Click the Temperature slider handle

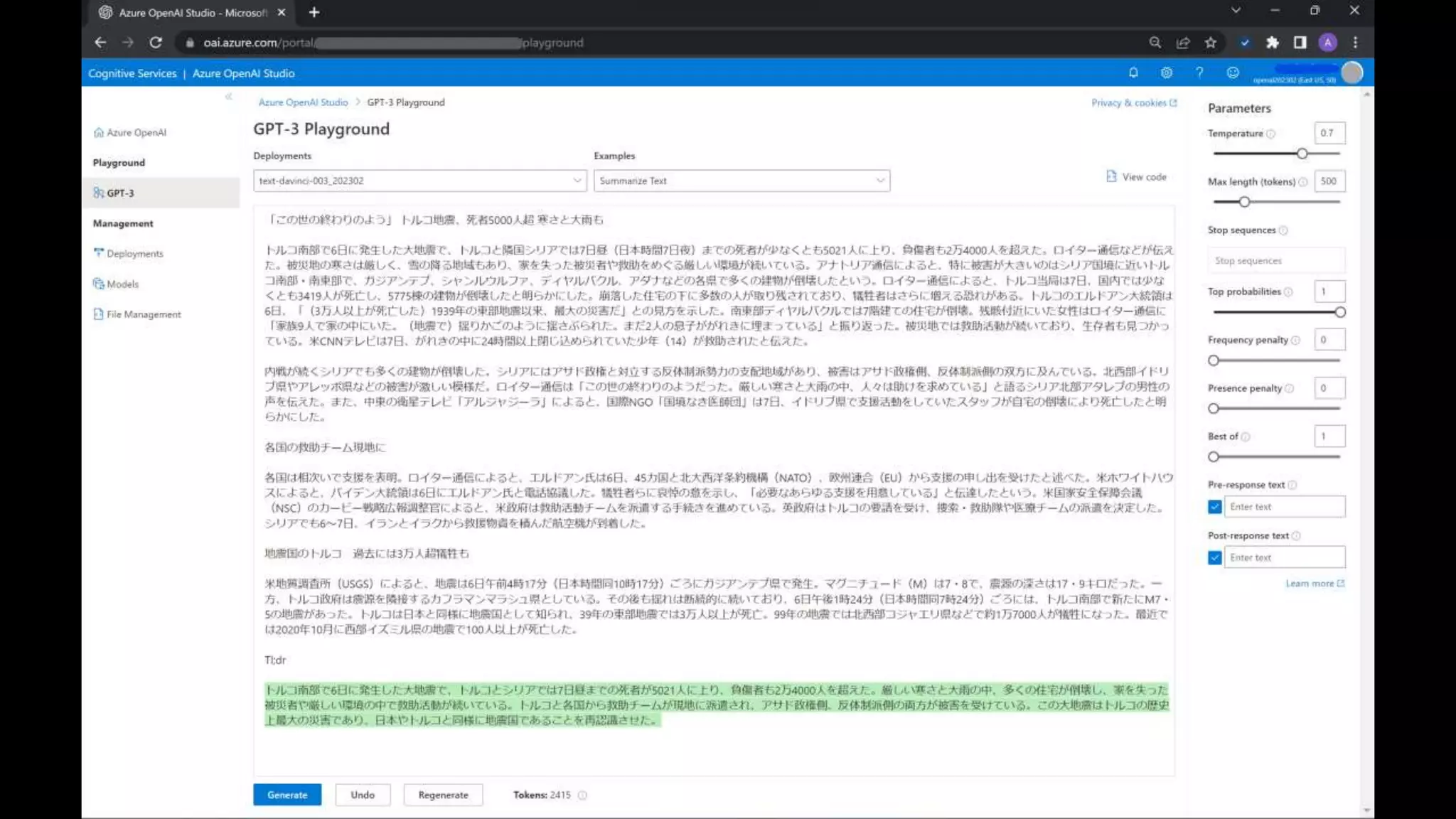pos(1302,154)
